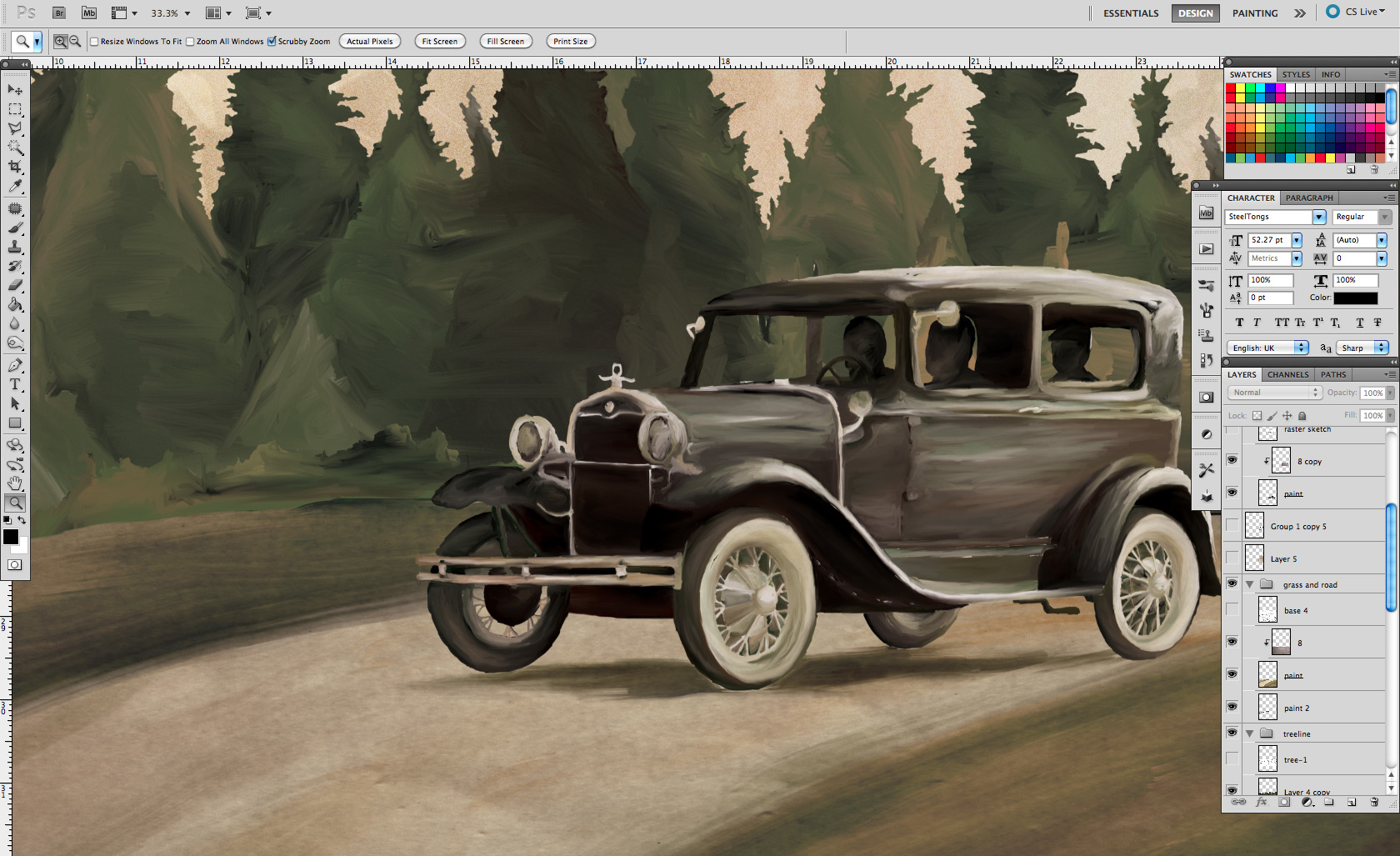Show the Group 1 copy 5 layer
The height and width of the screenshot is (856, 1400).
(1232, 525)
